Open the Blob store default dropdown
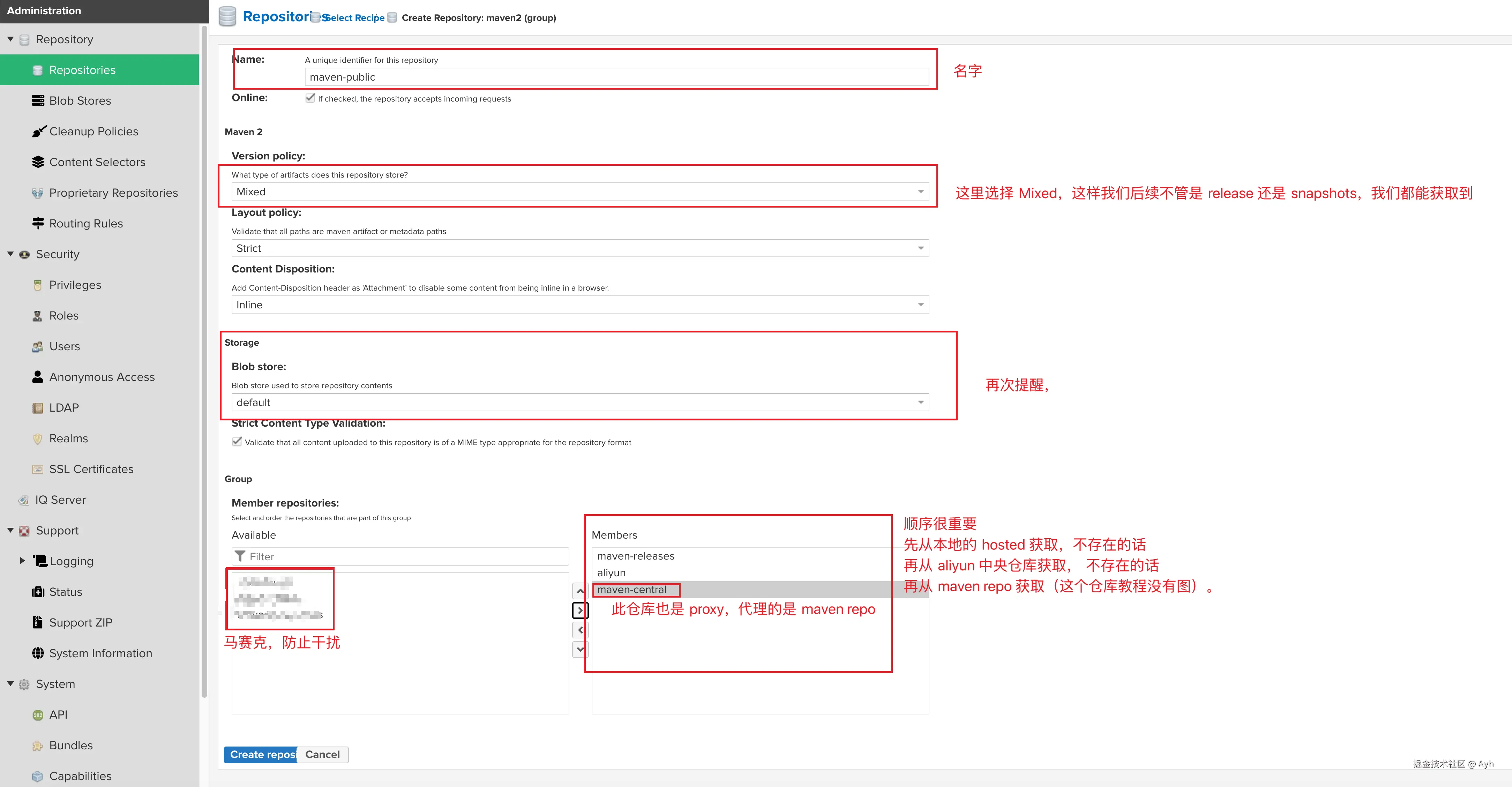Viewport: 1512px width, 787px height. pos(579,403)
